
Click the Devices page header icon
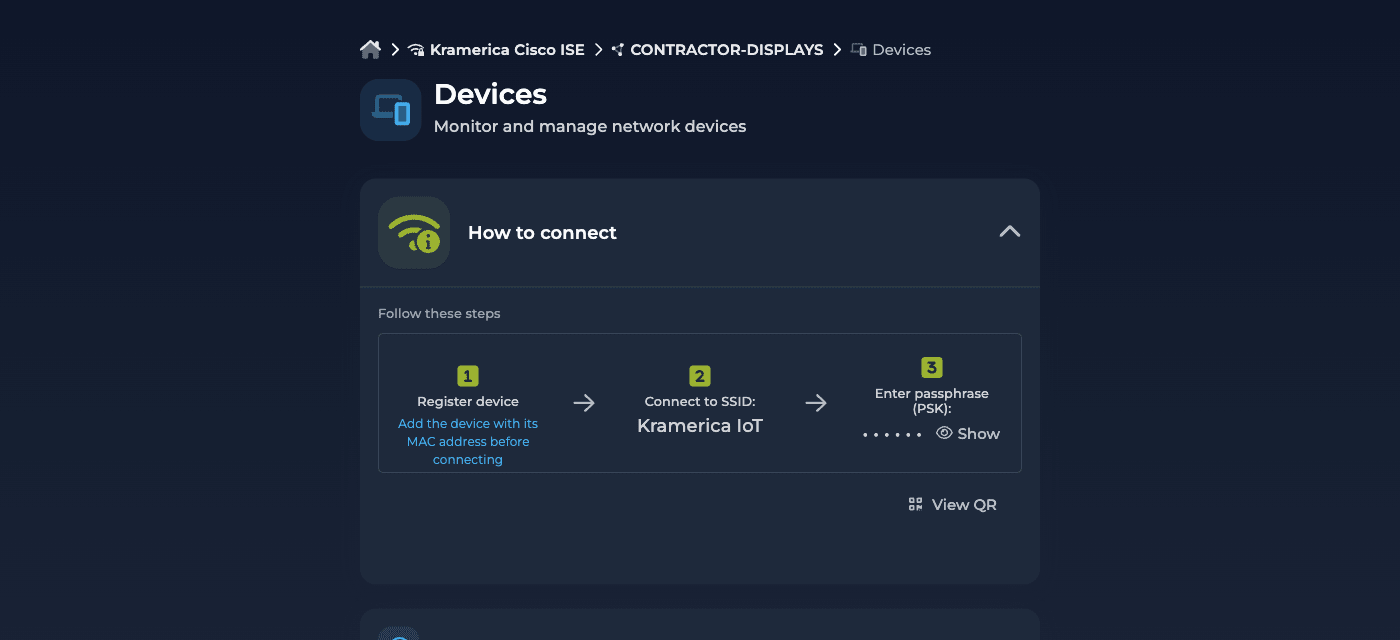[391, 110]
